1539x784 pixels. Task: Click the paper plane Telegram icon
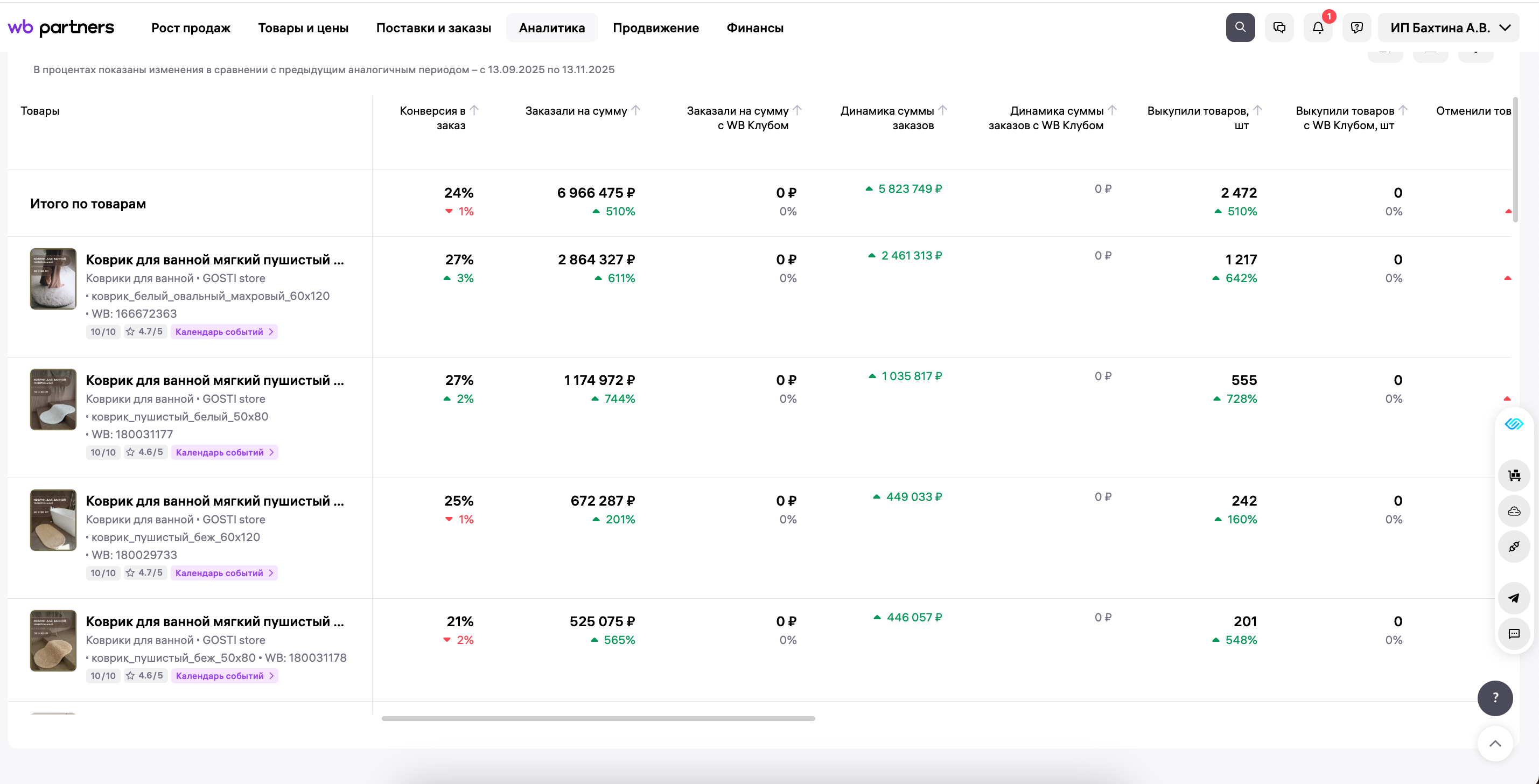click(1514, 598)
